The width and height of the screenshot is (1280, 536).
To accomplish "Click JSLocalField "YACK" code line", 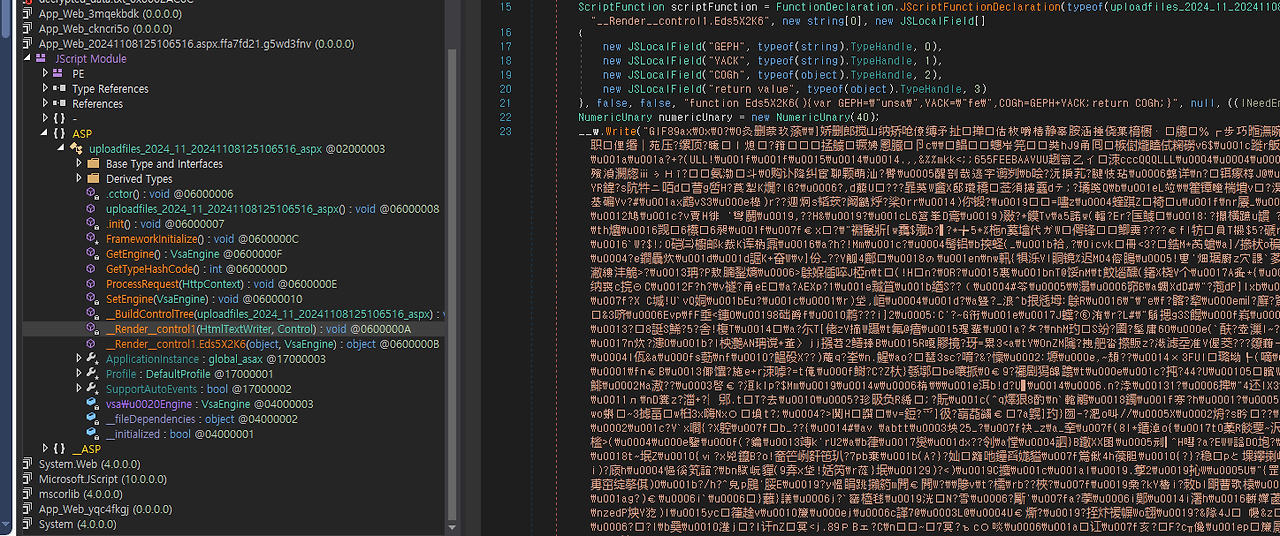I will [772, 61].
